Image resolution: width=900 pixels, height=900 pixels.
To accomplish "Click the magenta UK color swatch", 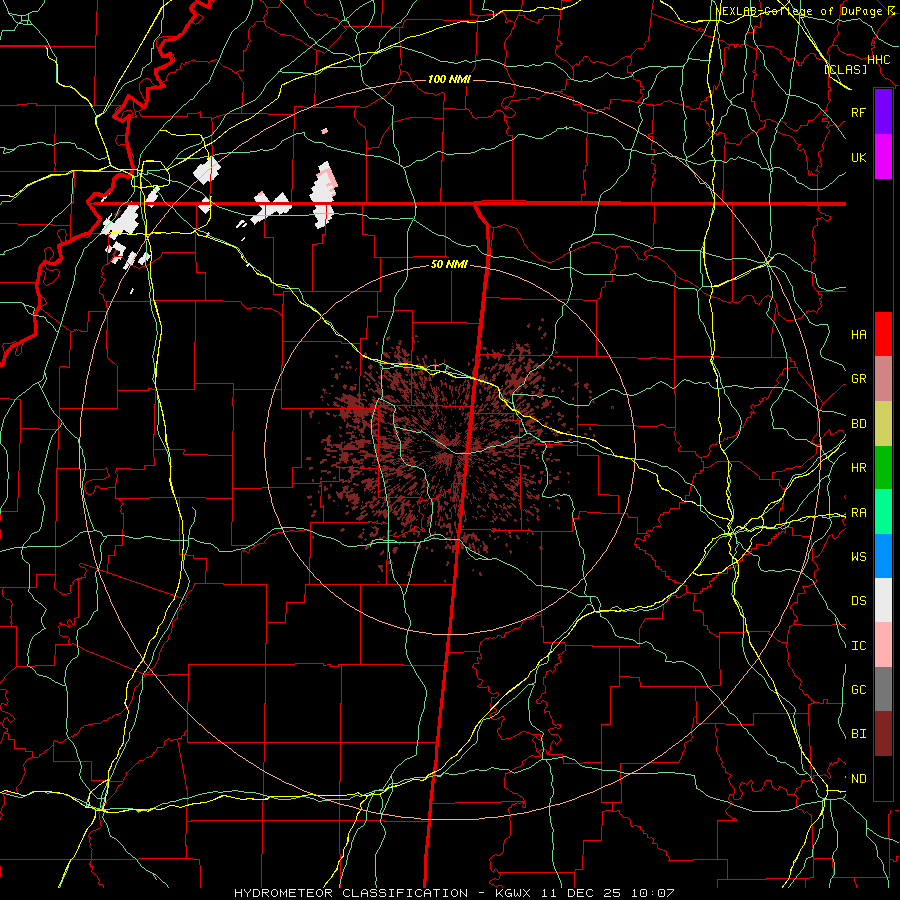I will [883, 157].
